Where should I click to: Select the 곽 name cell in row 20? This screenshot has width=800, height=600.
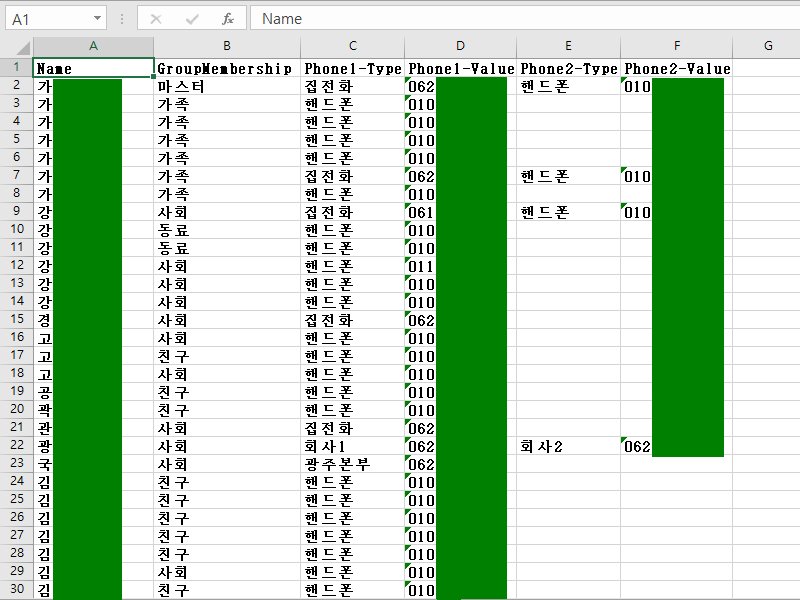(93, 410)
